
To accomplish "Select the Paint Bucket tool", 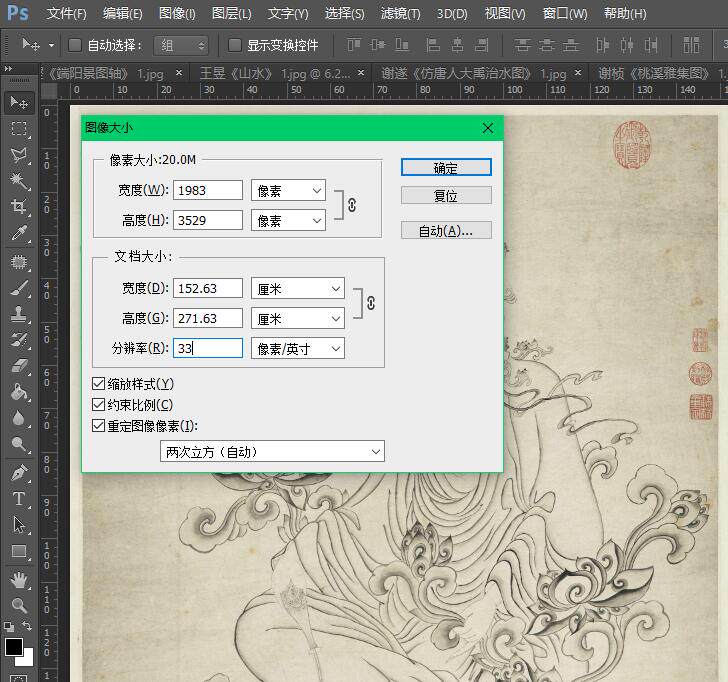I will [x=19, y=392].
